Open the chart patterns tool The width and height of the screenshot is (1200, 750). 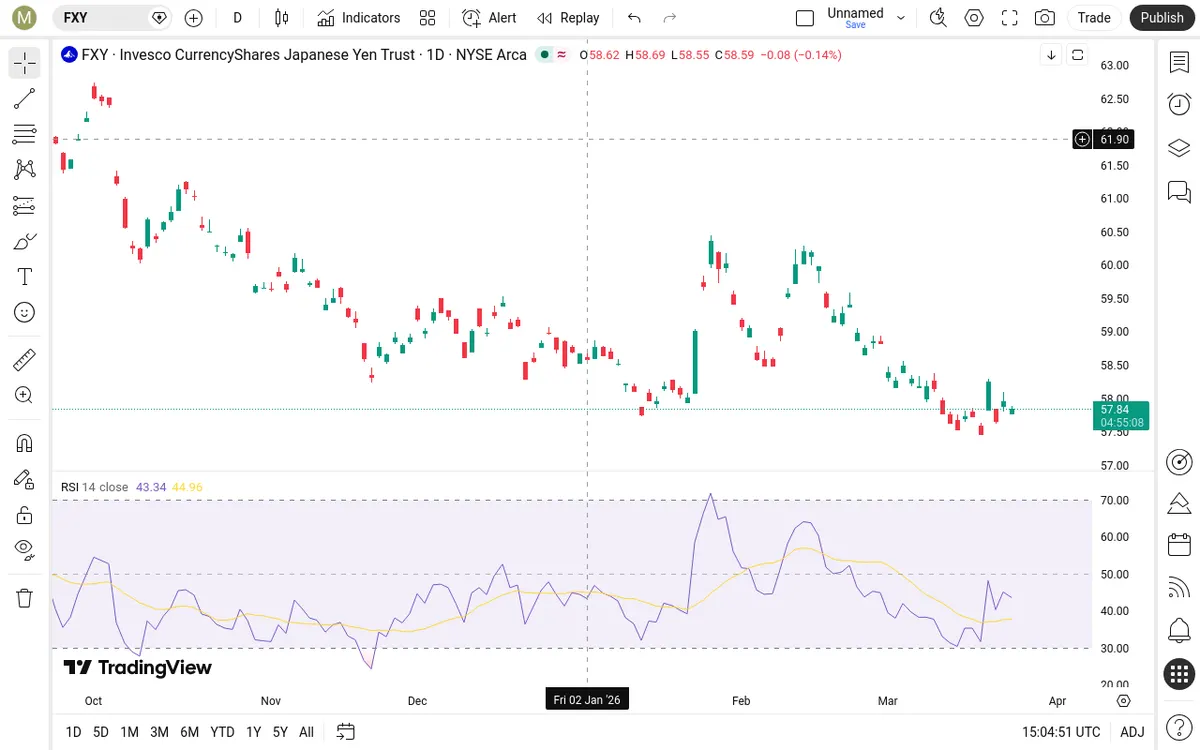click(25, 170)
